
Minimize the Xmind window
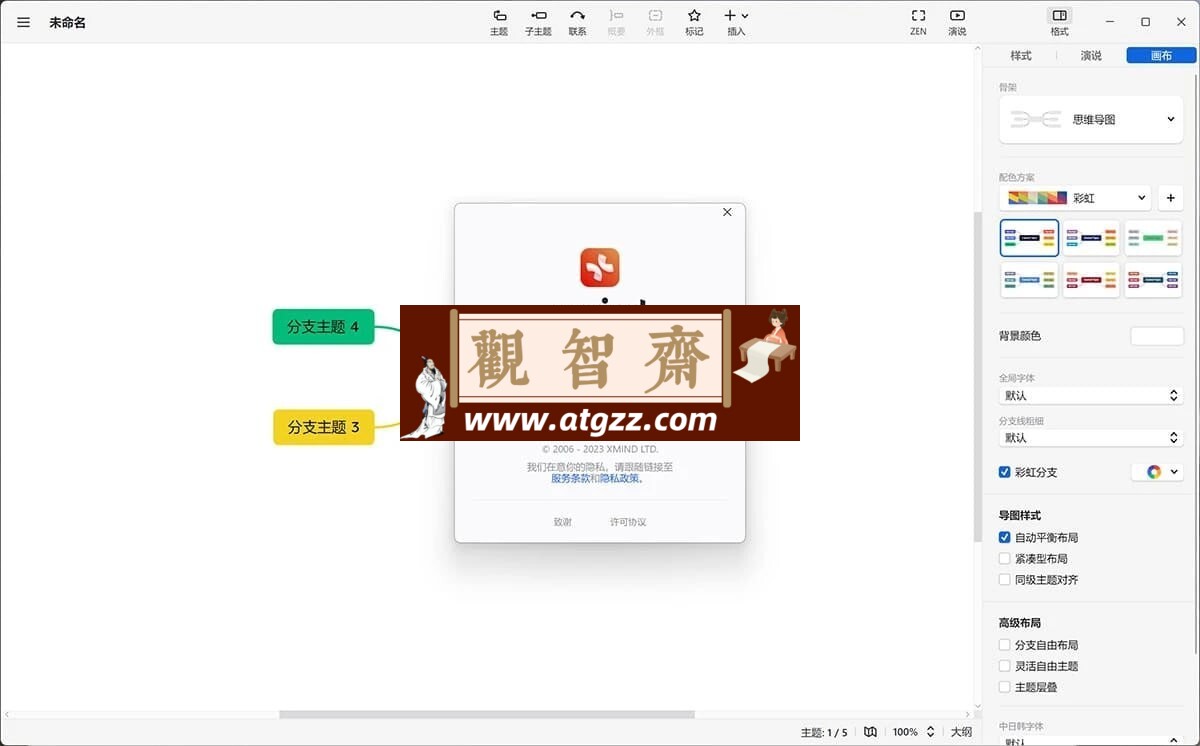1111,22
